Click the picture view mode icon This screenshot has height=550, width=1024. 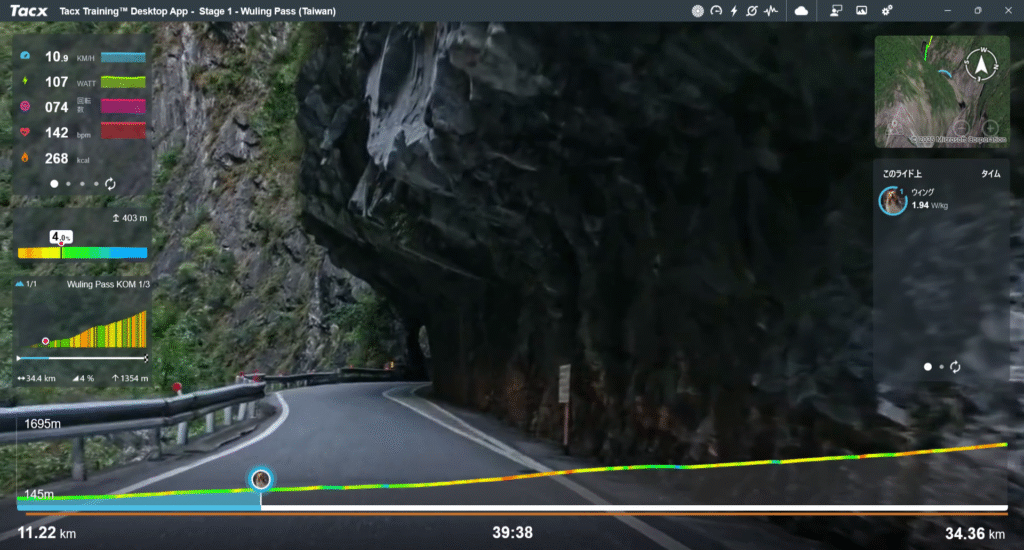coord(861,10)
